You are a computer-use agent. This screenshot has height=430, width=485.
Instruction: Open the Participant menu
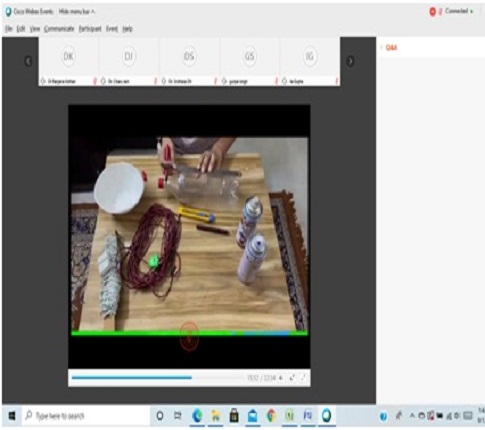pos(90,29)
